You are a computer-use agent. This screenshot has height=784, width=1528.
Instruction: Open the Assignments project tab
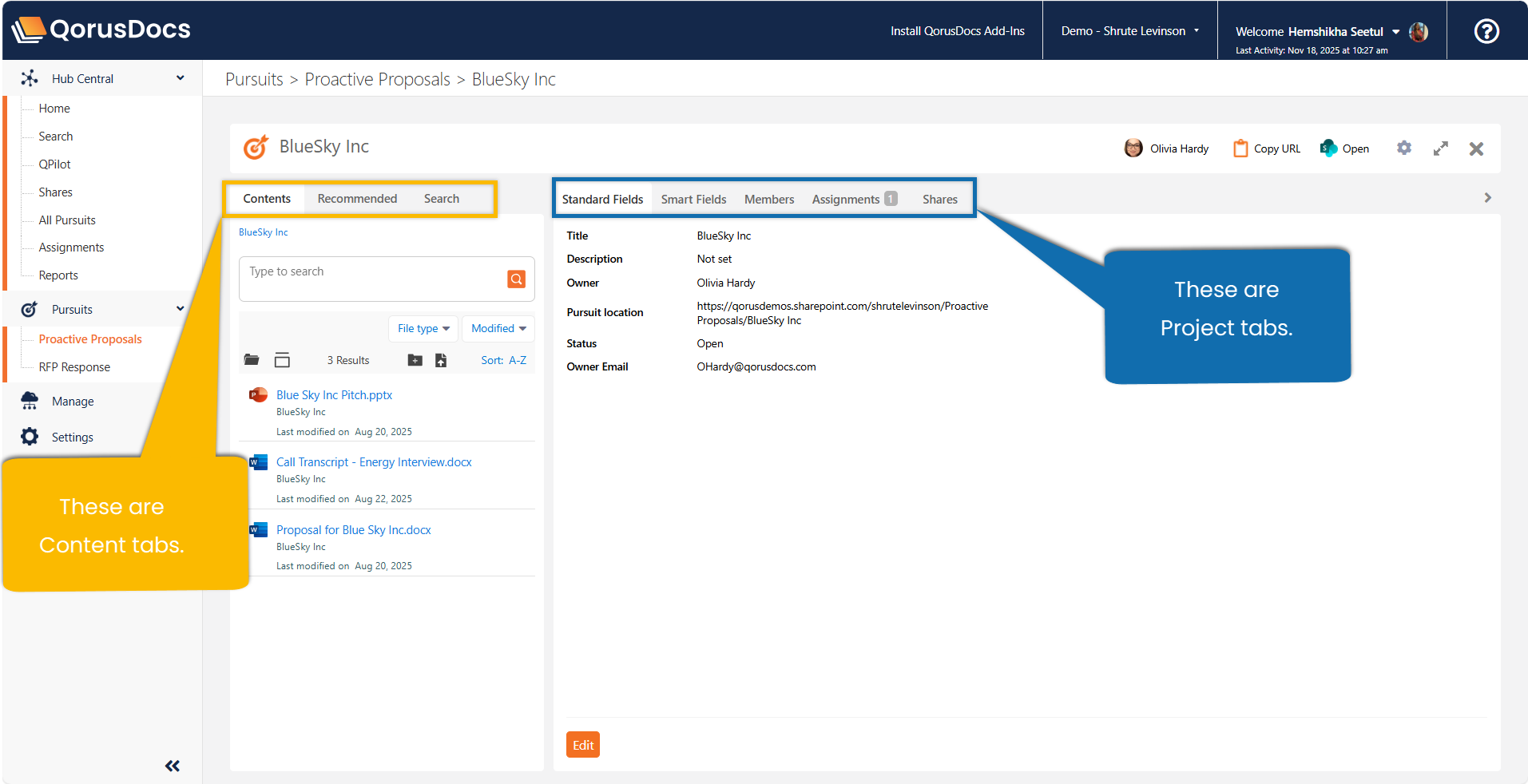846,199
